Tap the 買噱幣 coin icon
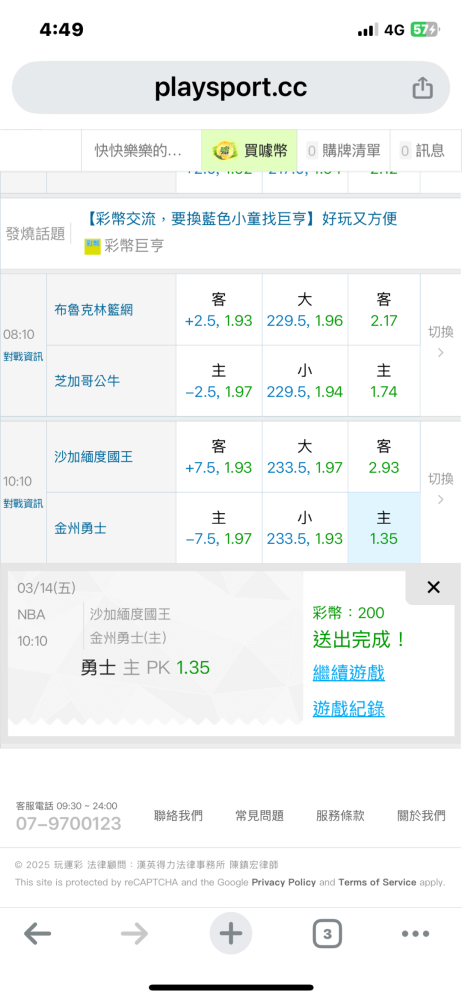 [223, 151]
